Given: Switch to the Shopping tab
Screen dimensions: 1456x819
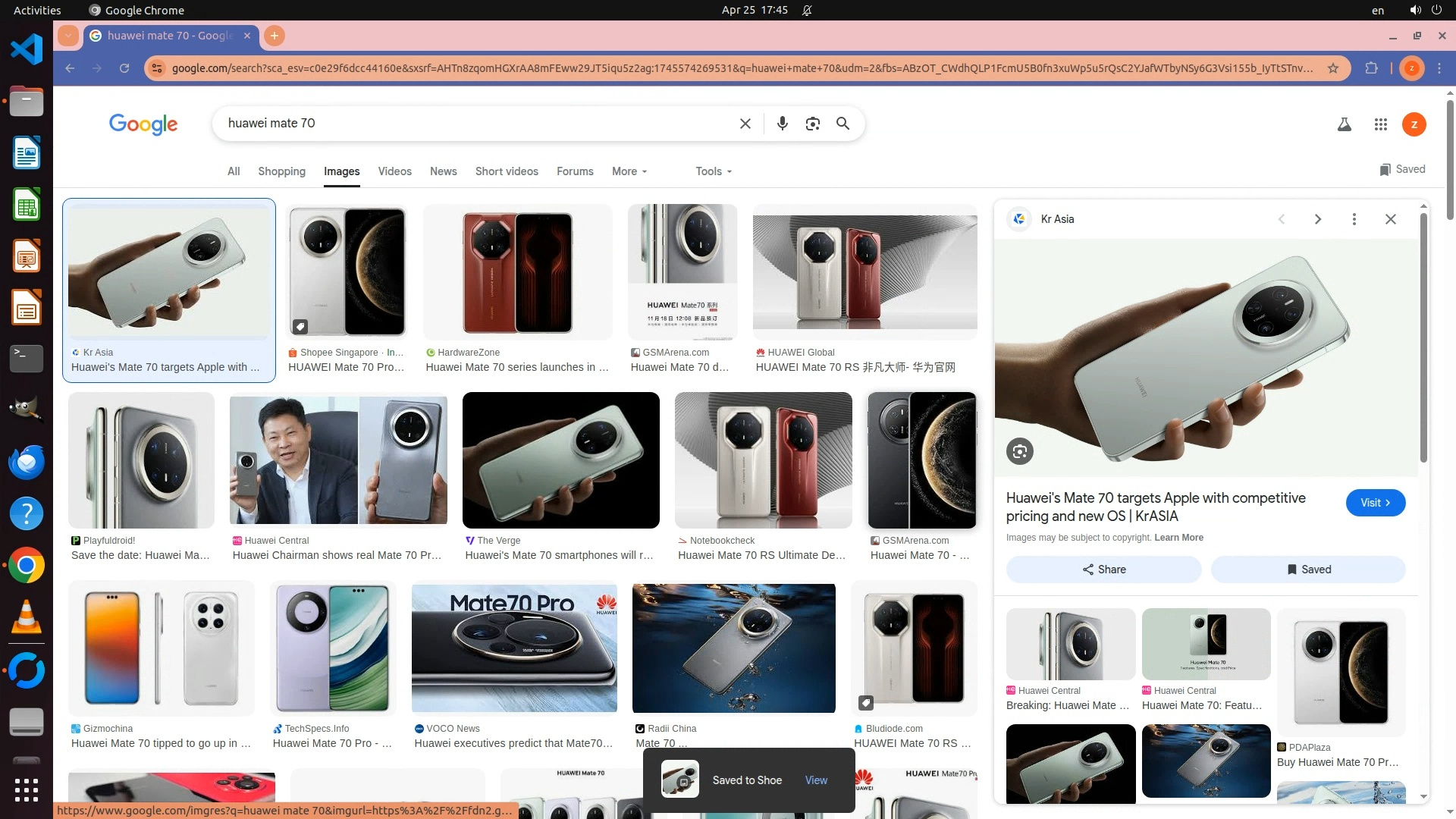Looking at the screenshot, I should (281, 171).
